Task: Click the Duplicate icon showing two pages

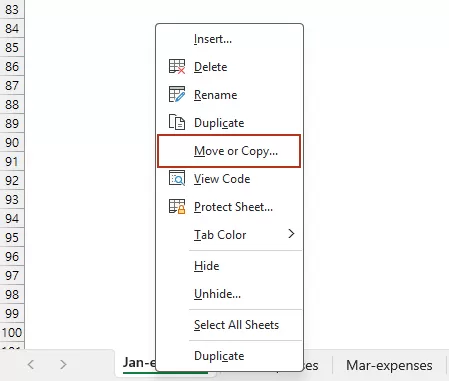Action: (177, 122)
